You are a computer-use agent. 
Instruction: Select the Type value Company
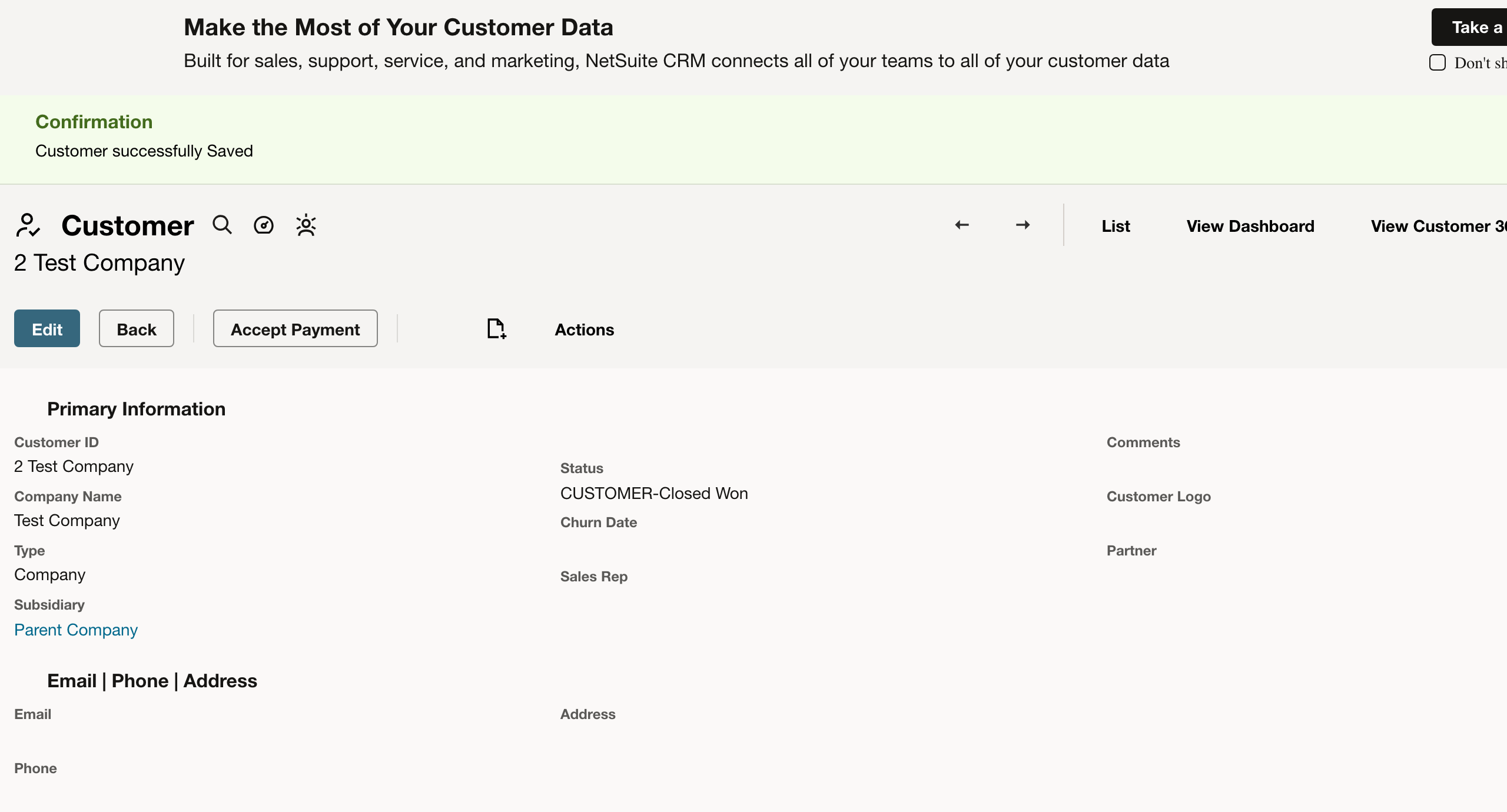tap(50, 574)
